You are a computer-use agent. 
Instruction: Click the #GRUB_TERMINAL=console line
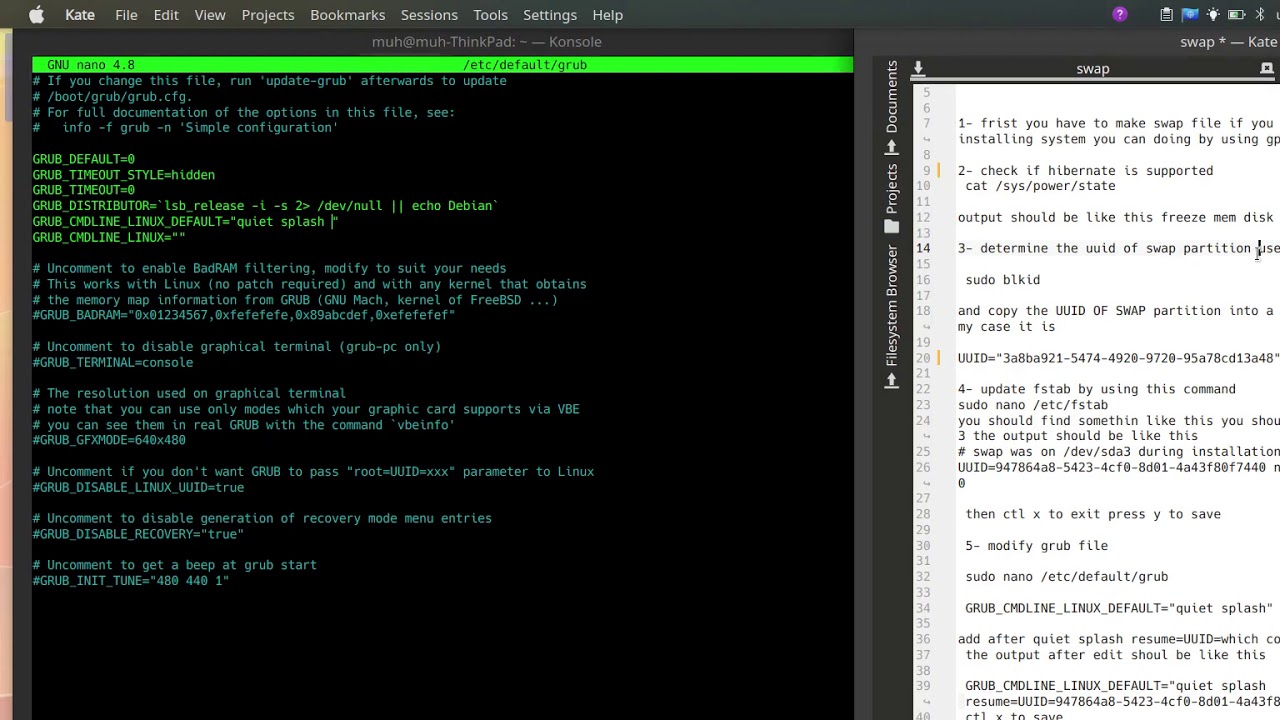[x=112, y=362]
